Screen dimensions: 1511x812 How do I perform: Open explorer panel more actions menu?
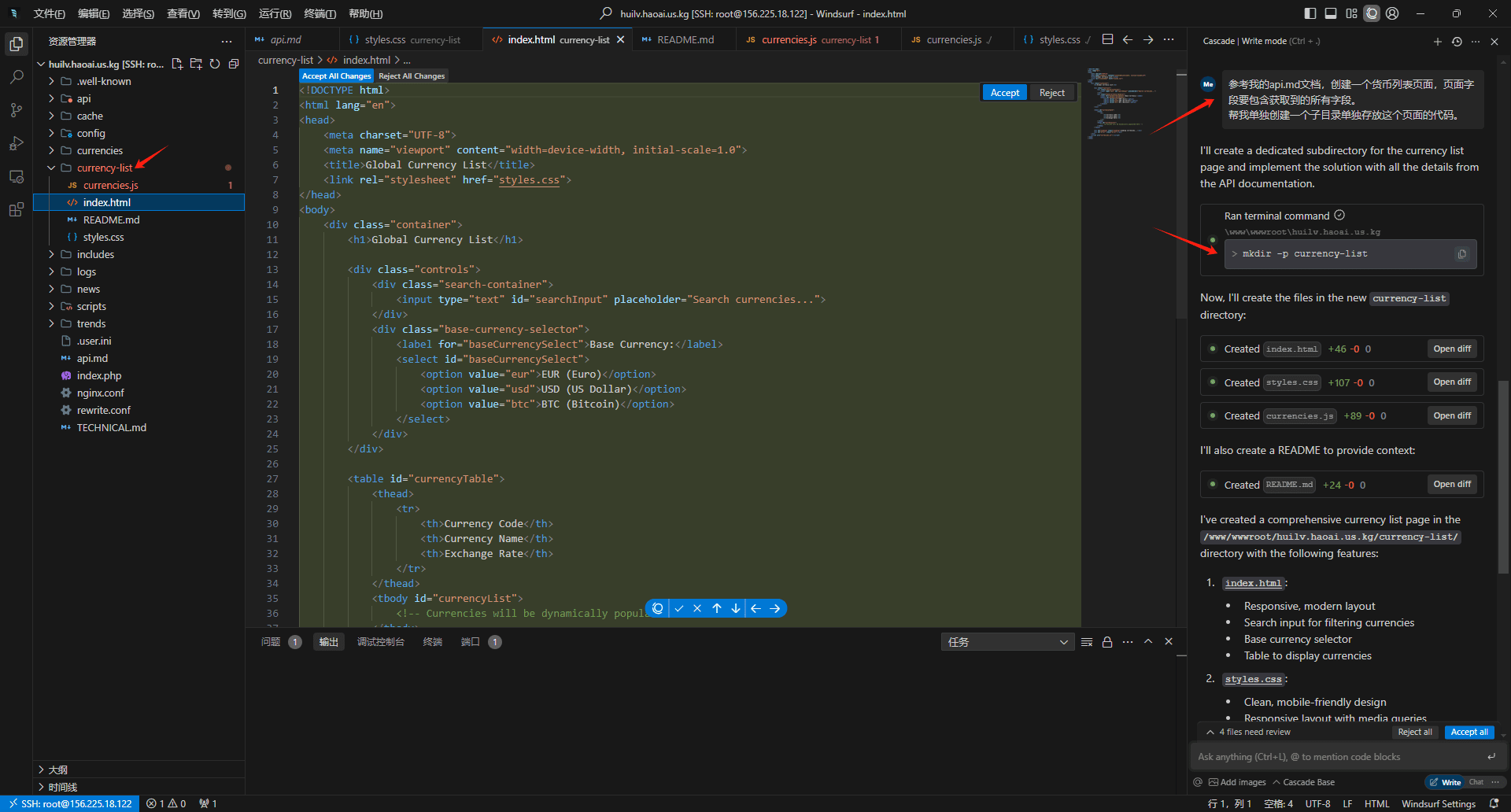click(227, 41)
